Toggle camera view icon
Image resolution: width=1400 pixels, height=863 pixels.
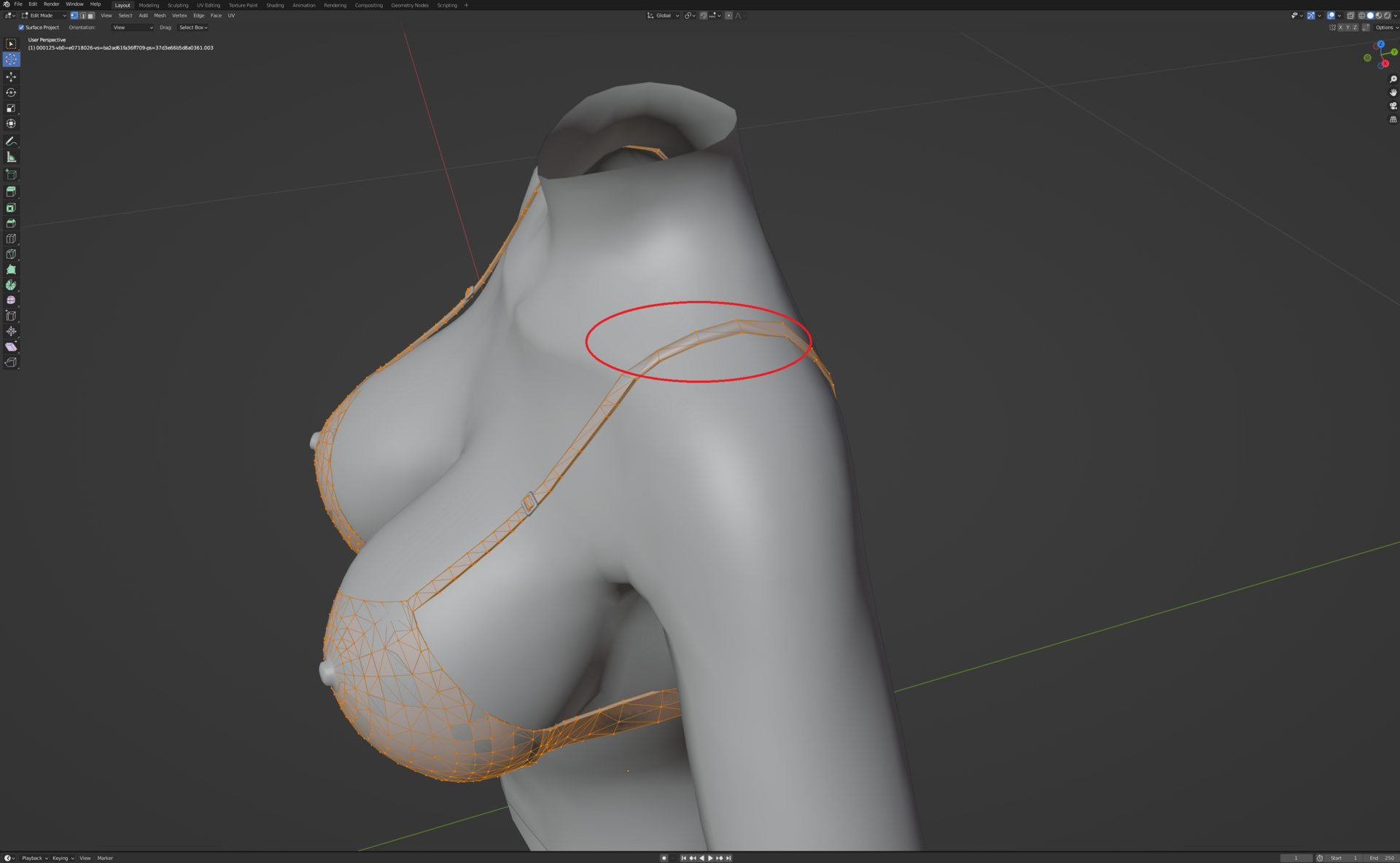(1393, 106)
